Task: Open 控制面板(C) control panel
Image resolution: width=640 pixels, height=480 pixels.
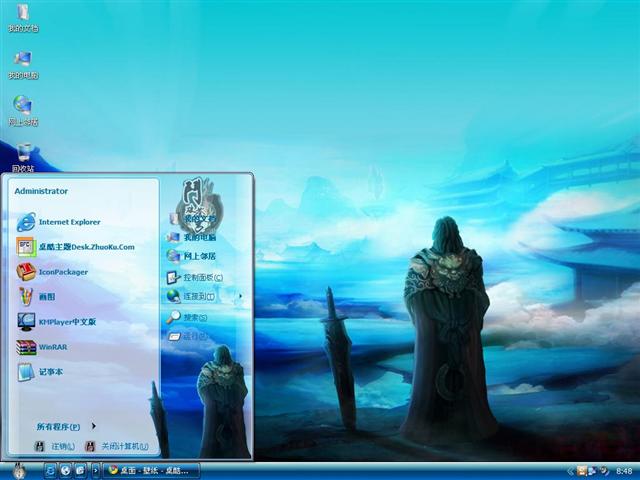Action: click(195, 278)
